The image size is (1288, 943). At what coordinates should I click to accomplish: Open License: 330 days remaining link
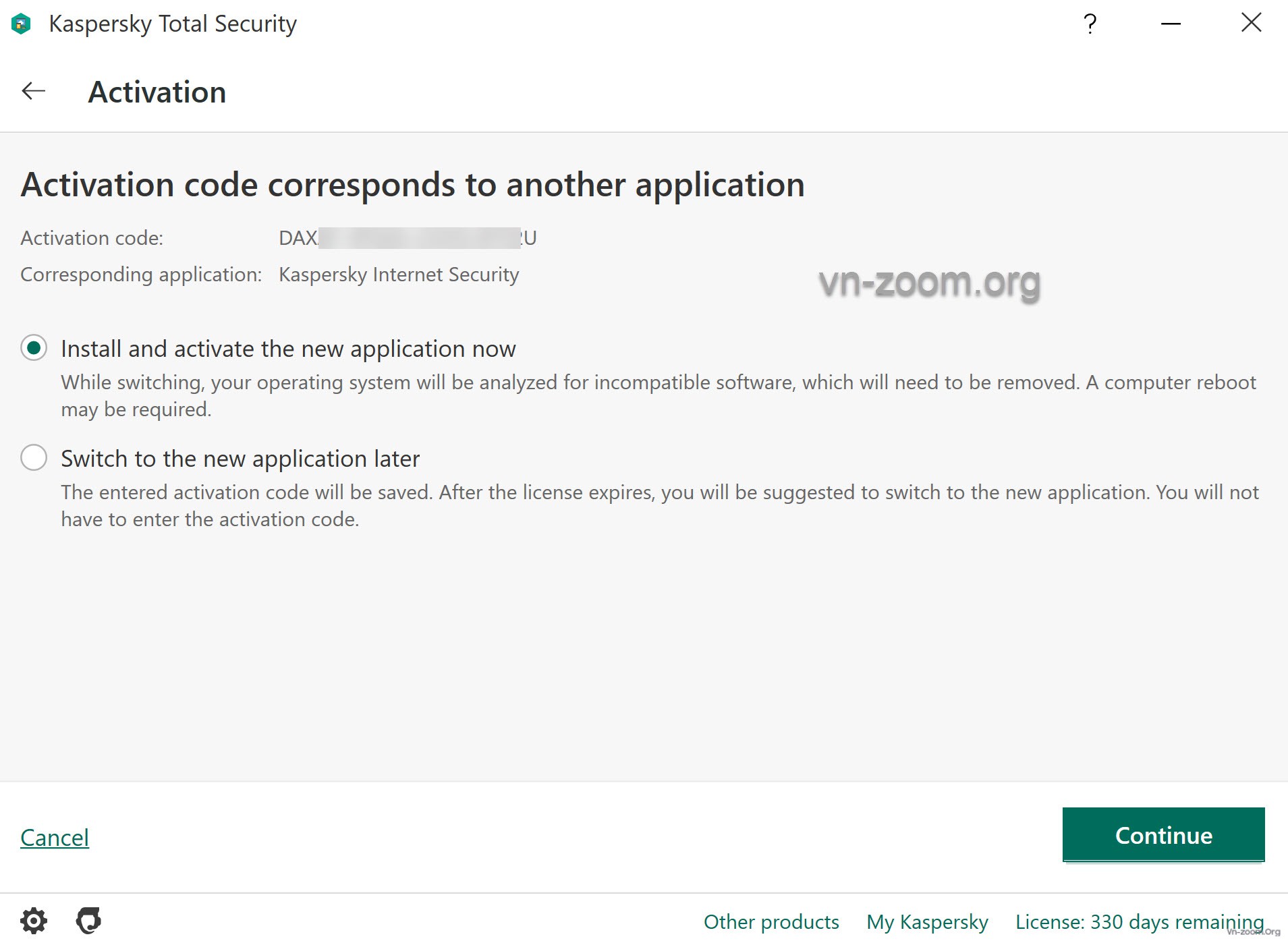click(x=1140, y=921)
